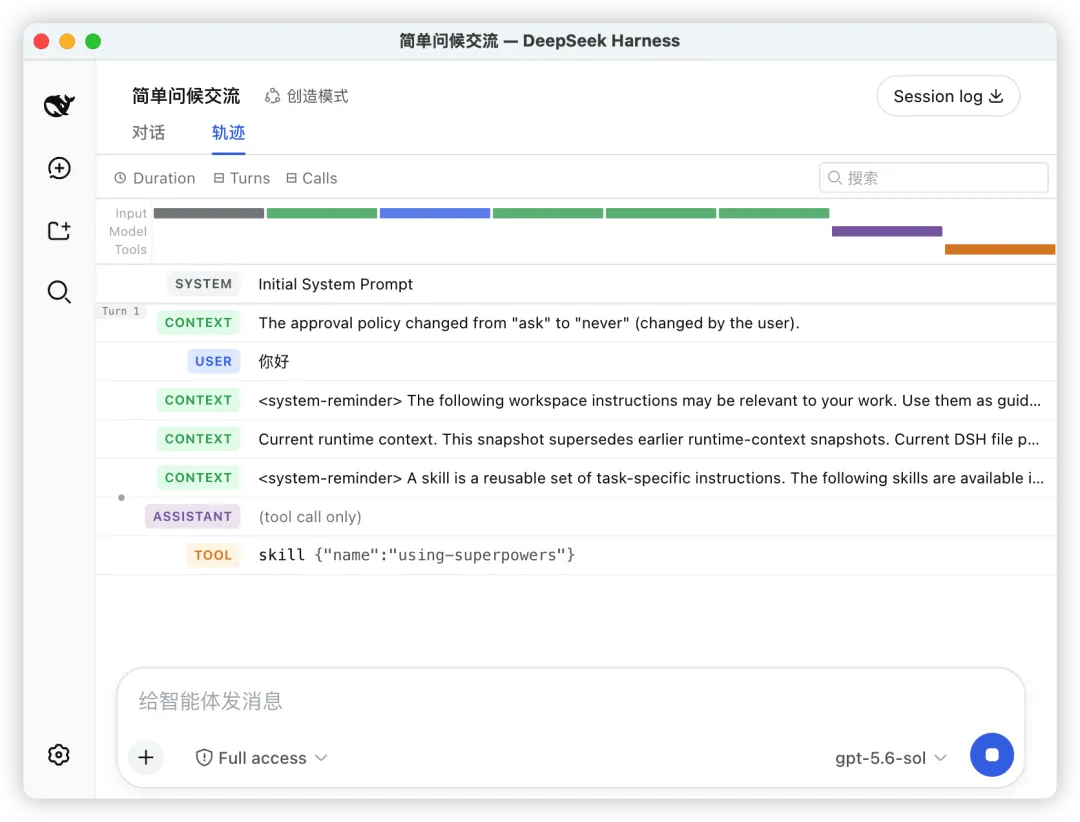Select first green Input timeline segment
1080x822 pixels.
[322, 213]
